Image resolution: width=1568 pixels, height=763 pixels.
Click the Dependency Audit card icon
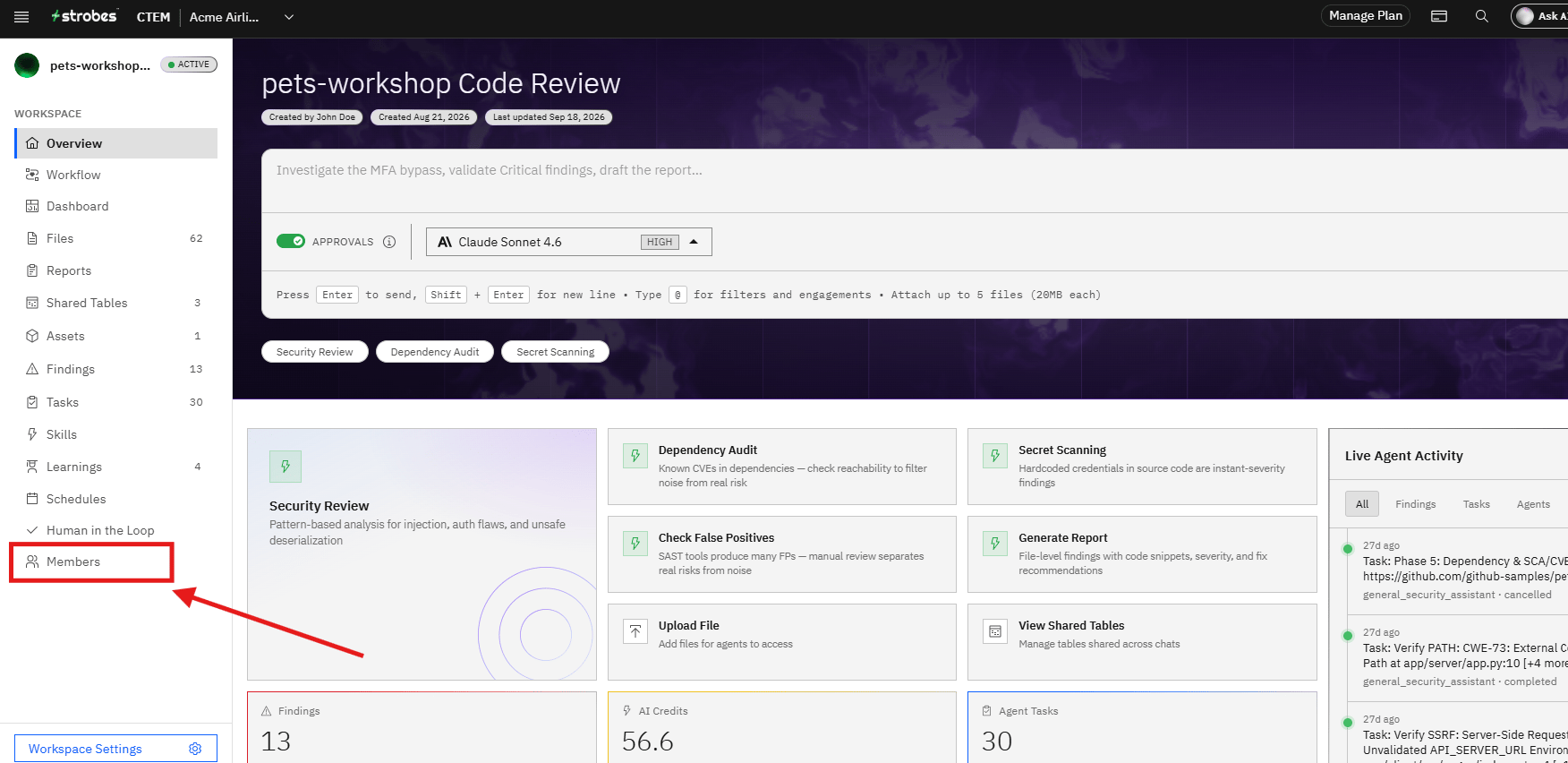(x=635, y=456)
